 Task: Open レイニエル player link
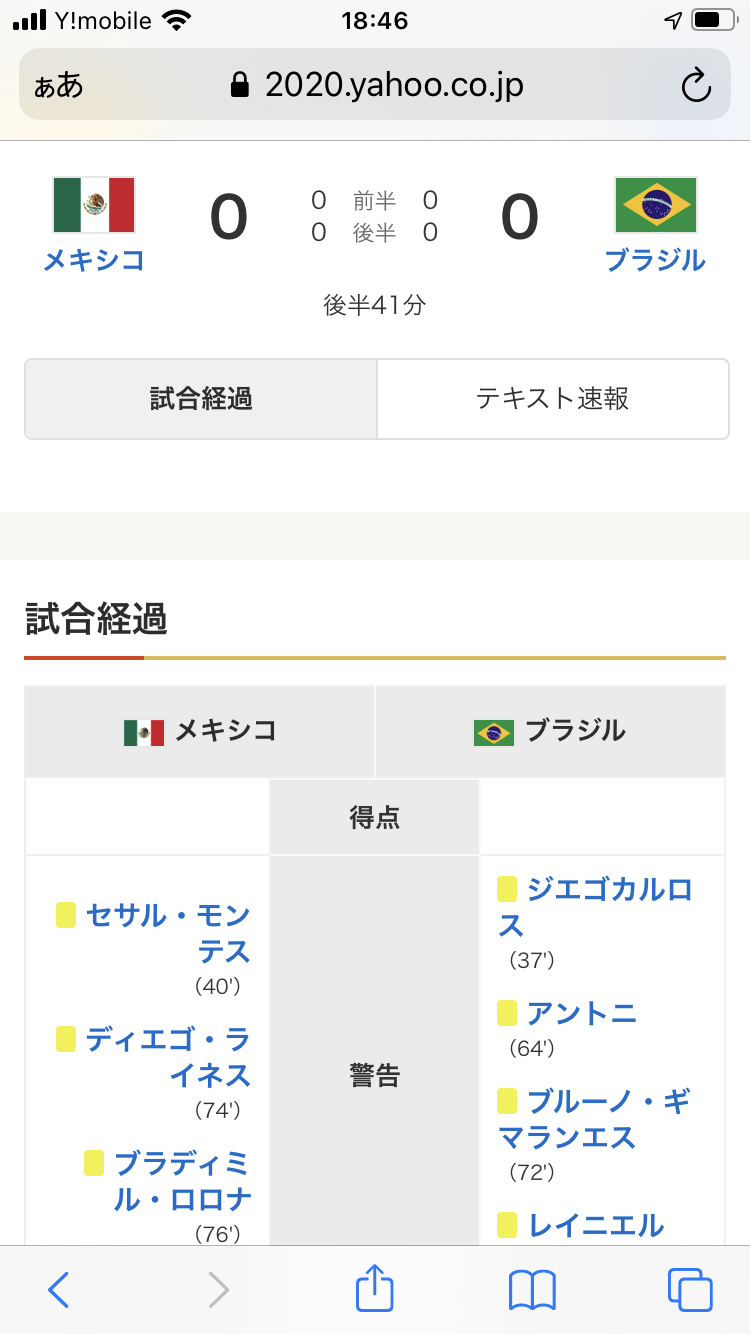[596, 1225]
